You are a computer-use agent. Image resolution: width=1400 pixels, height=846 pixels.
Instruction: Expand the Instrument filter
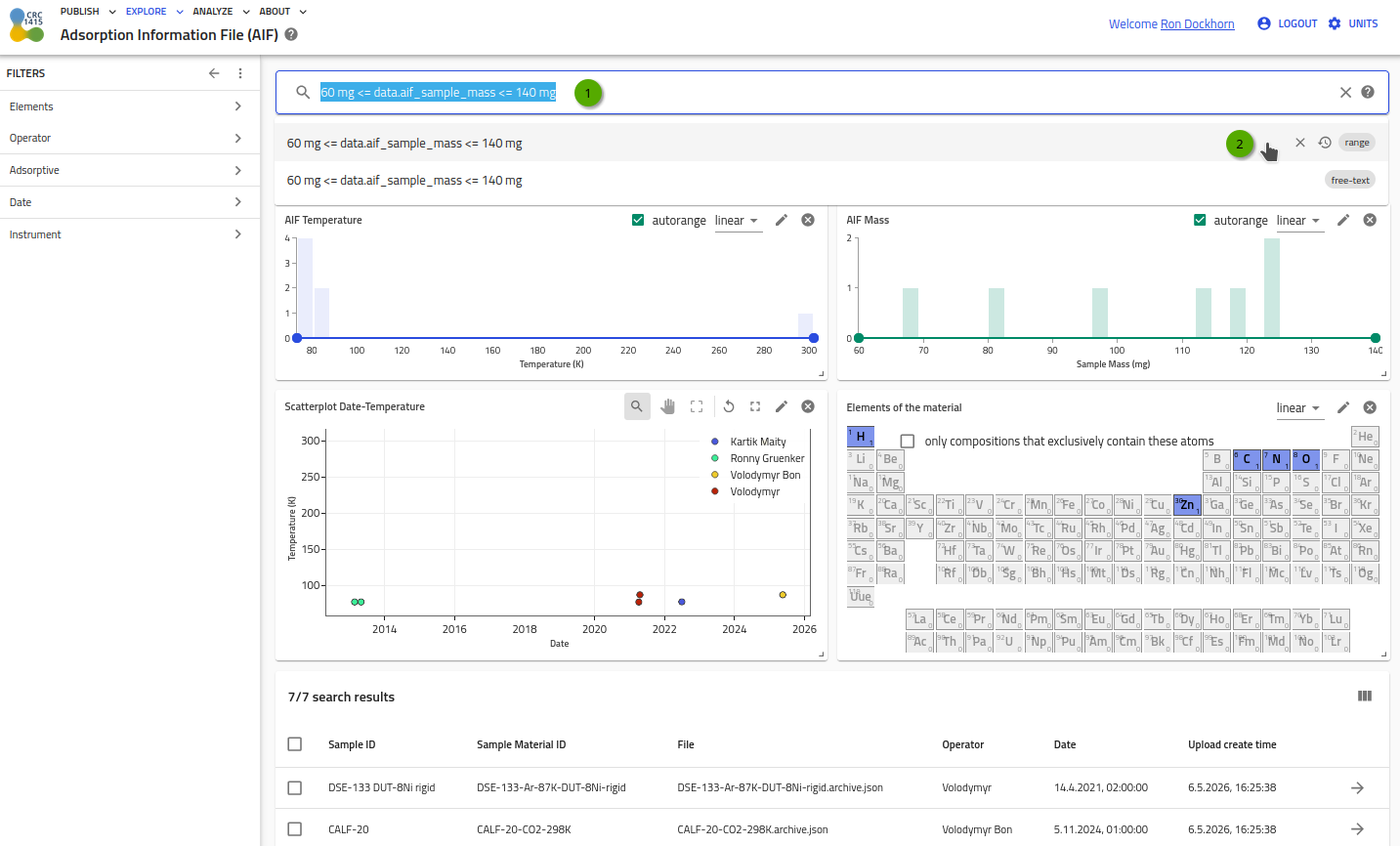coord(130,234)
